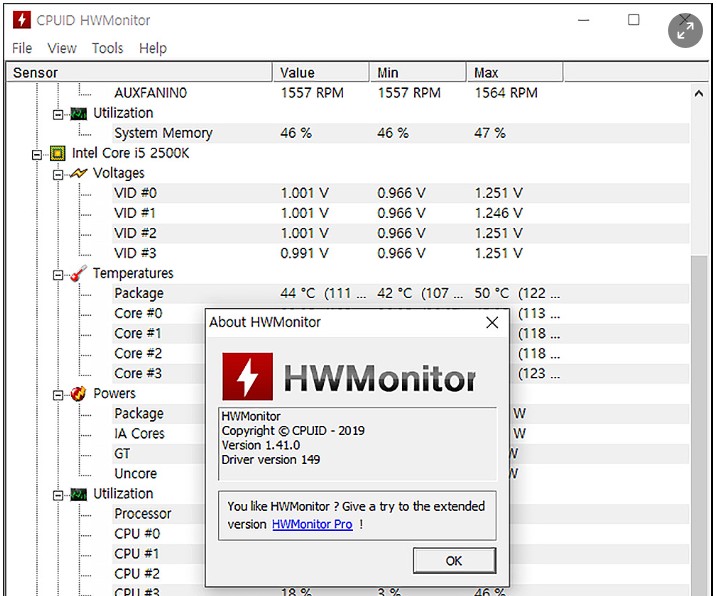Click the Temperatures thermometer icon

pos(78,274)
